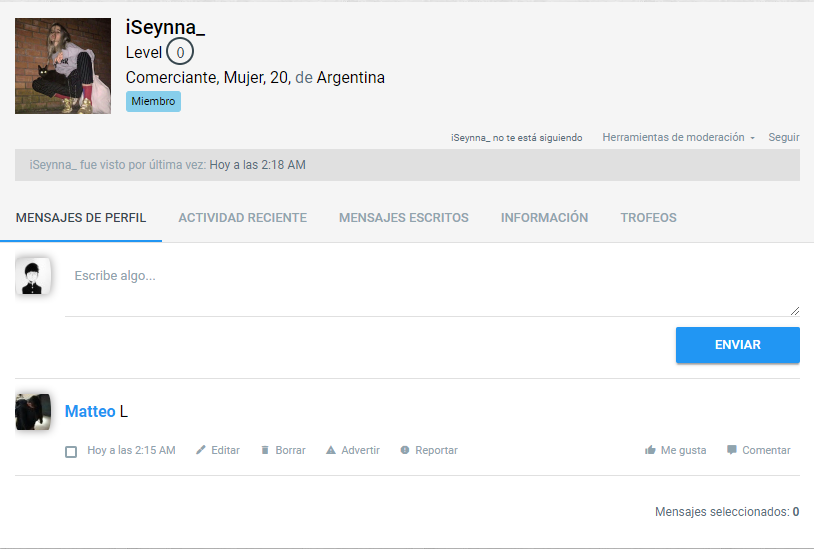Click the thumbs-up Me gusta icon
The width and height of the screenshot is (814, 549).
pos(651,451)
